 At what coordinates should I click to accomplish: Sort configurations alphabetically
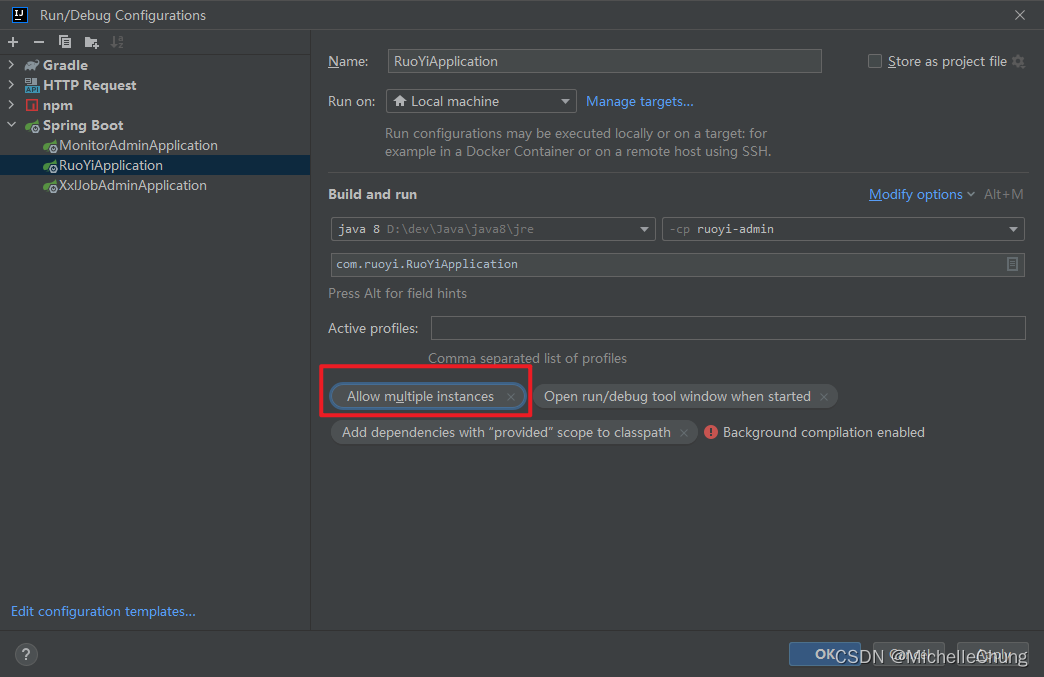point(117,42)
